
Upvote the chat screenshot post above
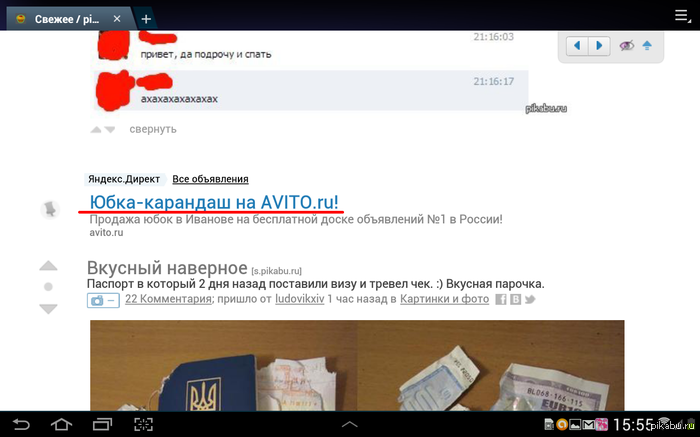point(96,130)
